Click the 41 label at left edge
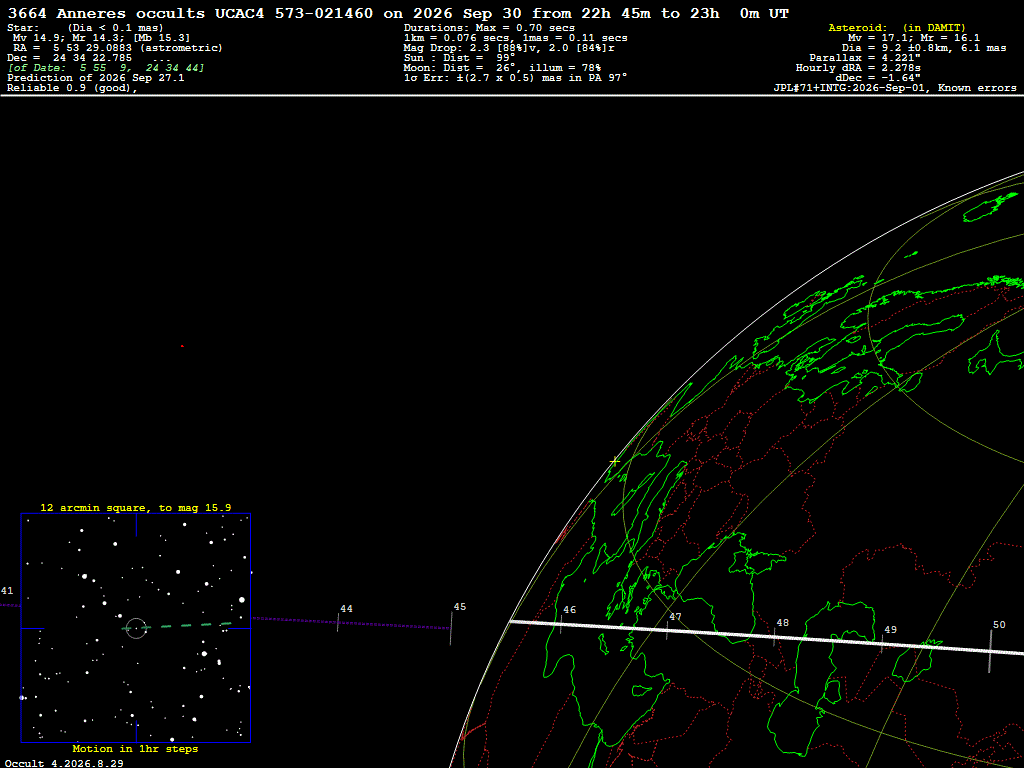The image size is (1024, 768). [7, 591]
